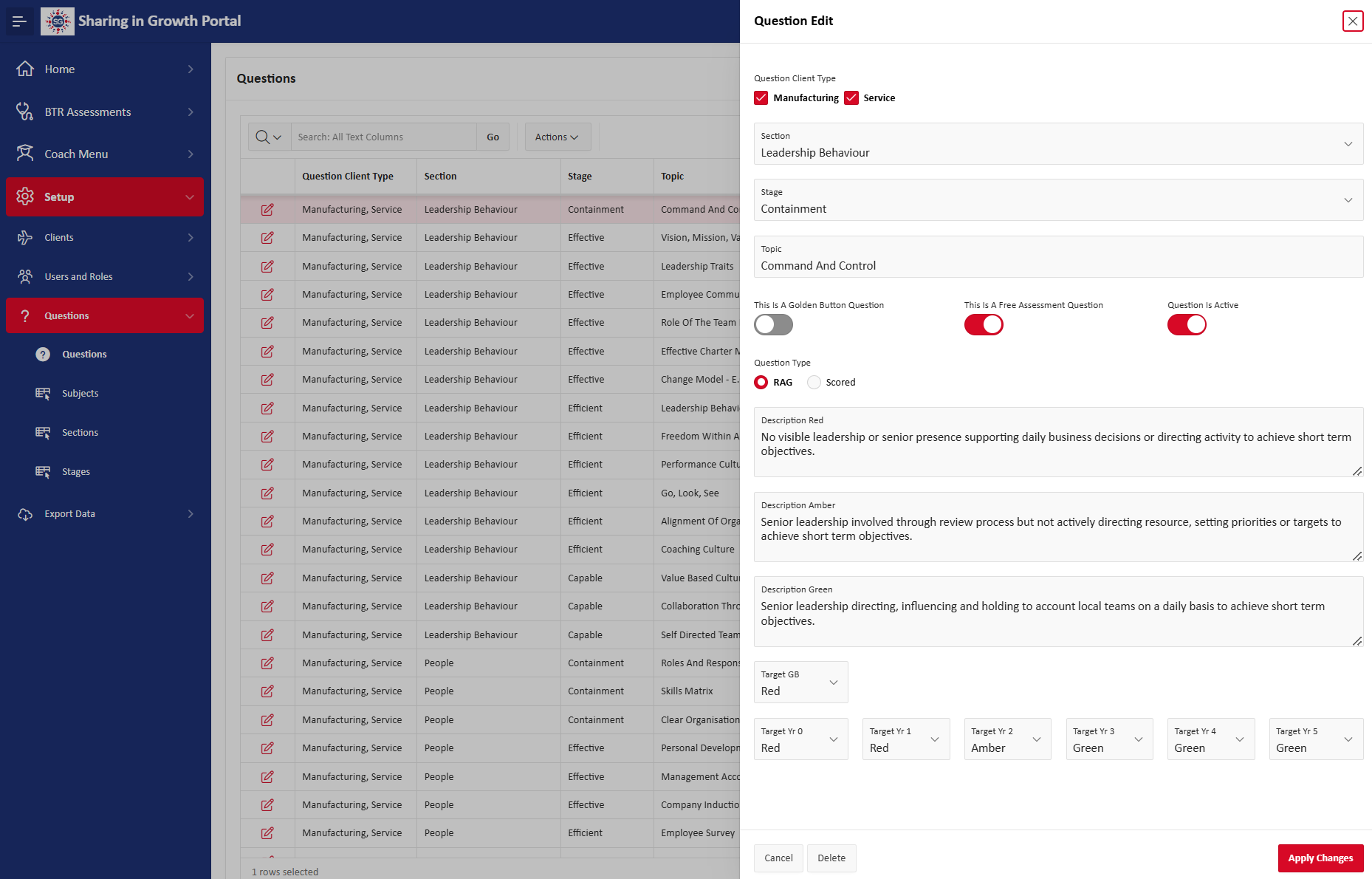Open the Target GB dropdown

pyautogui.click(x=800, y=683)
